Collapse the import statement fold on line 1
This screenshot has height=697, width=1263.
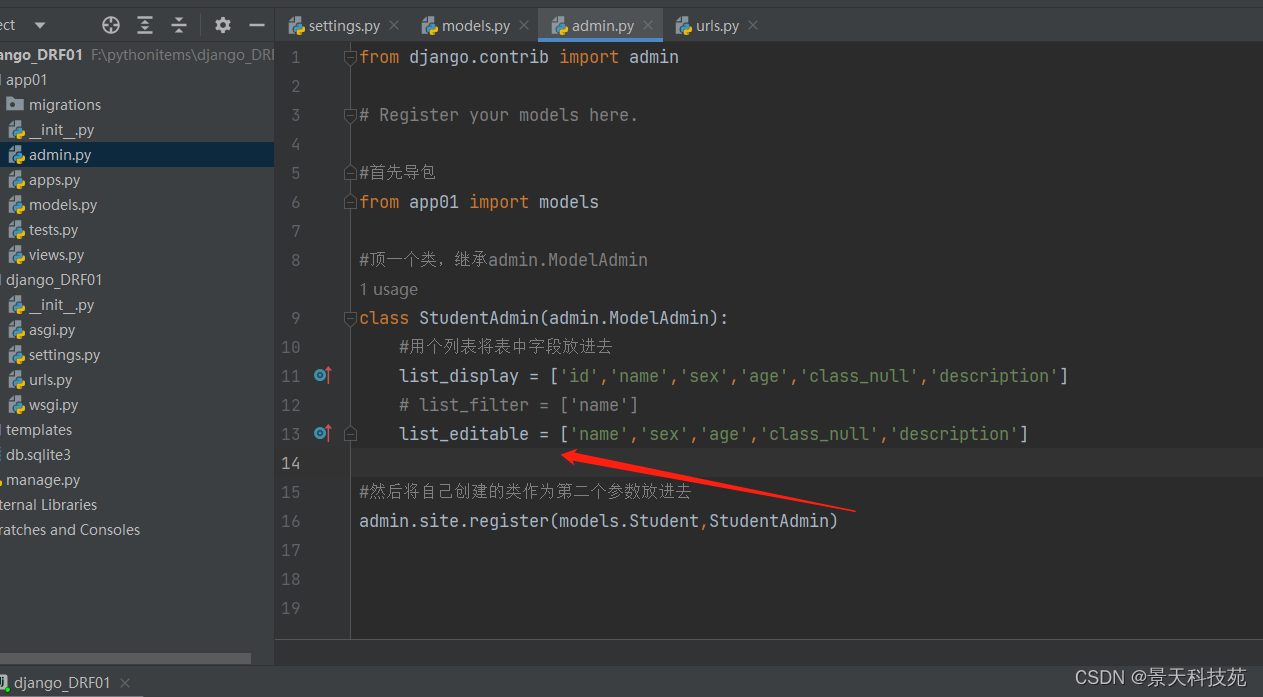(x=349, y=57)
